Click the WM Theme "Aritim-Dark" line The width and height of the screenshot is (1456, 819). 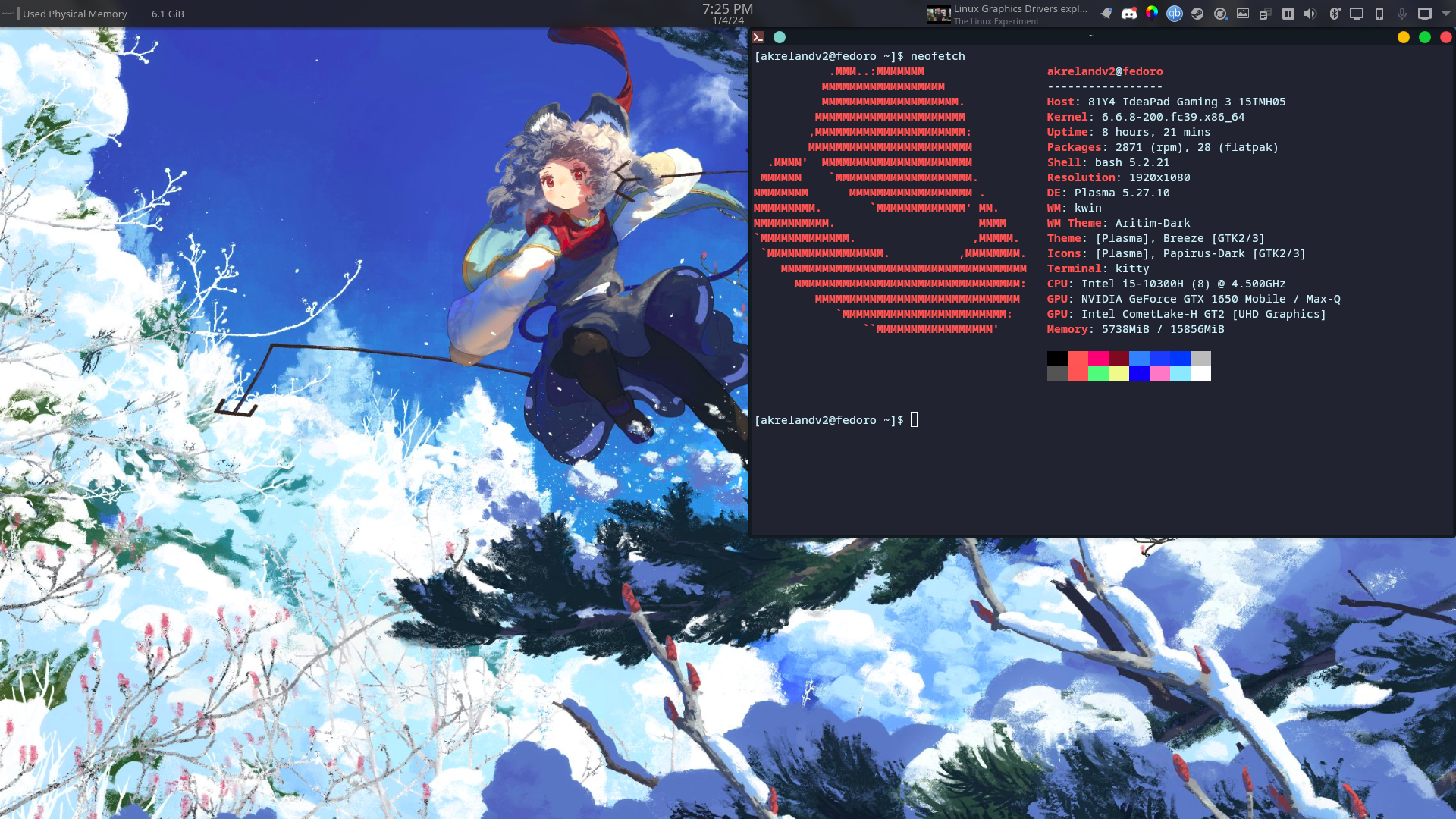tap(1119, 223)
